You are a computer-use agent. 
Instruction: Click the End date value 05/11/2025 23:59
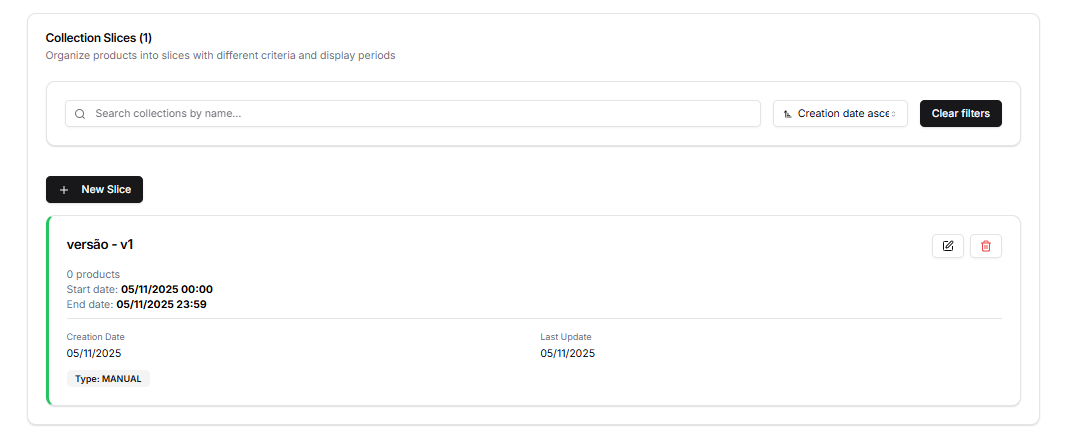[x=161, y=304]
